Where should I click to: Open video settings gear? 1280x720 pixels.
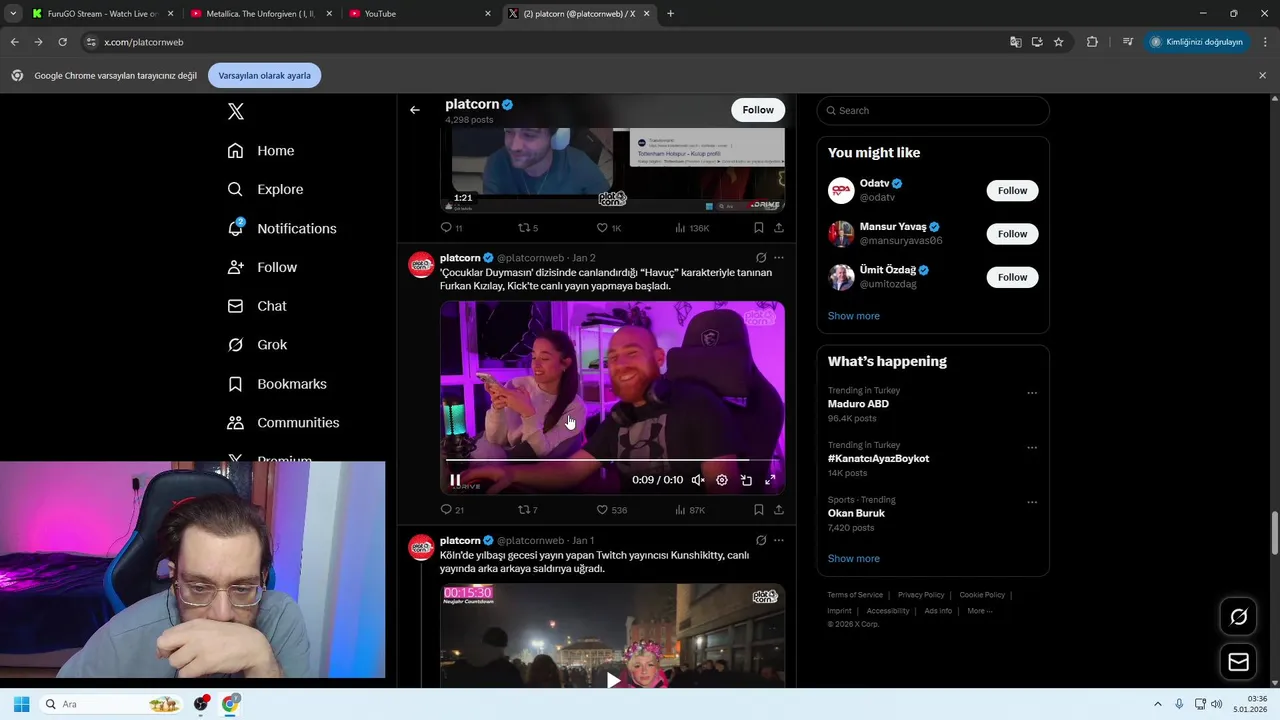(x=722, y=480)
